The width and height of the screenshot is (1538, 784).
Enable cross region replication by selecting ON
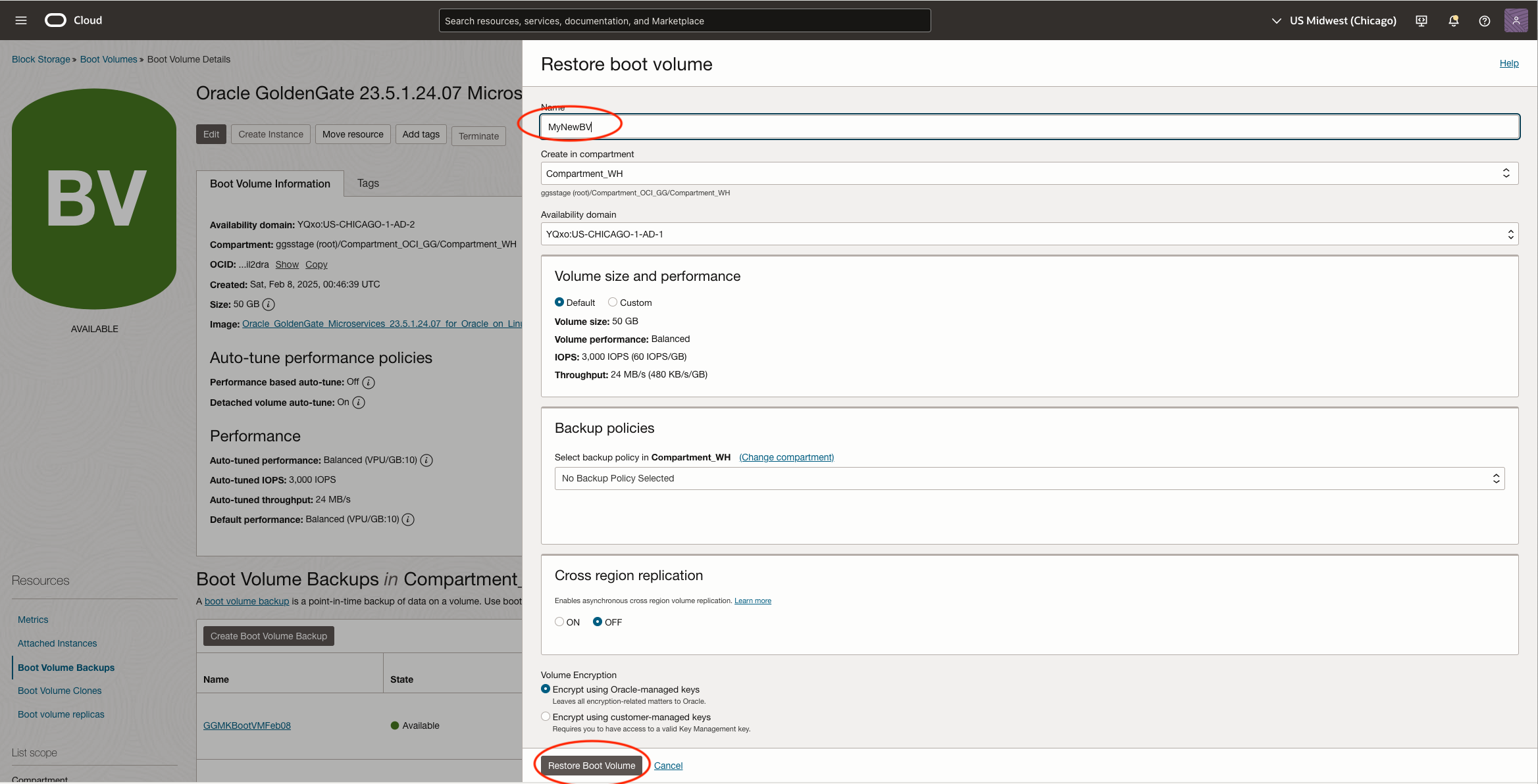pyautogui.click(x=559, y=622)
